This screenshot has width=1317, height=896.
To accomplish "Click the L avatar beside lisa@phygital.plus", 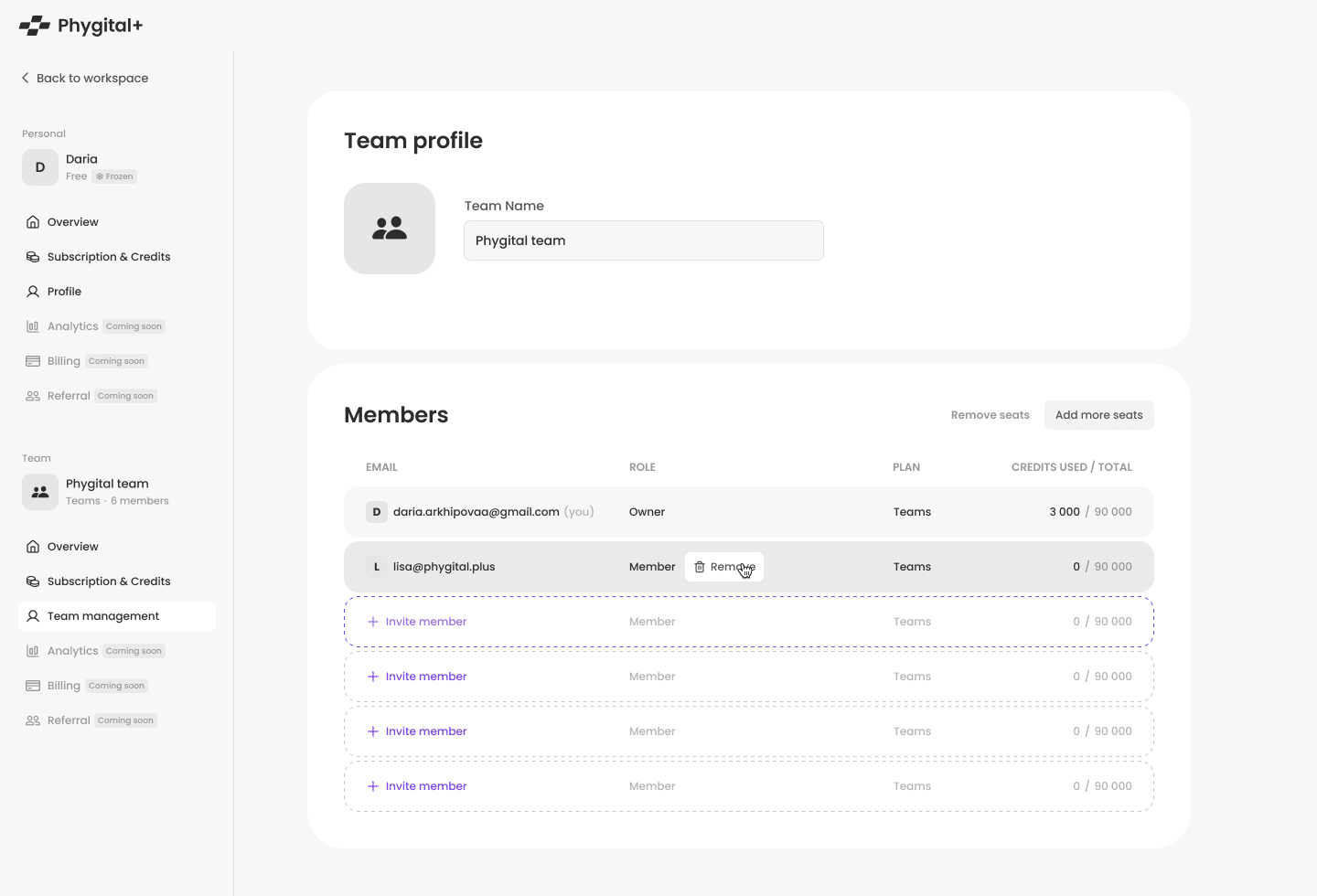I will [376, 567].
